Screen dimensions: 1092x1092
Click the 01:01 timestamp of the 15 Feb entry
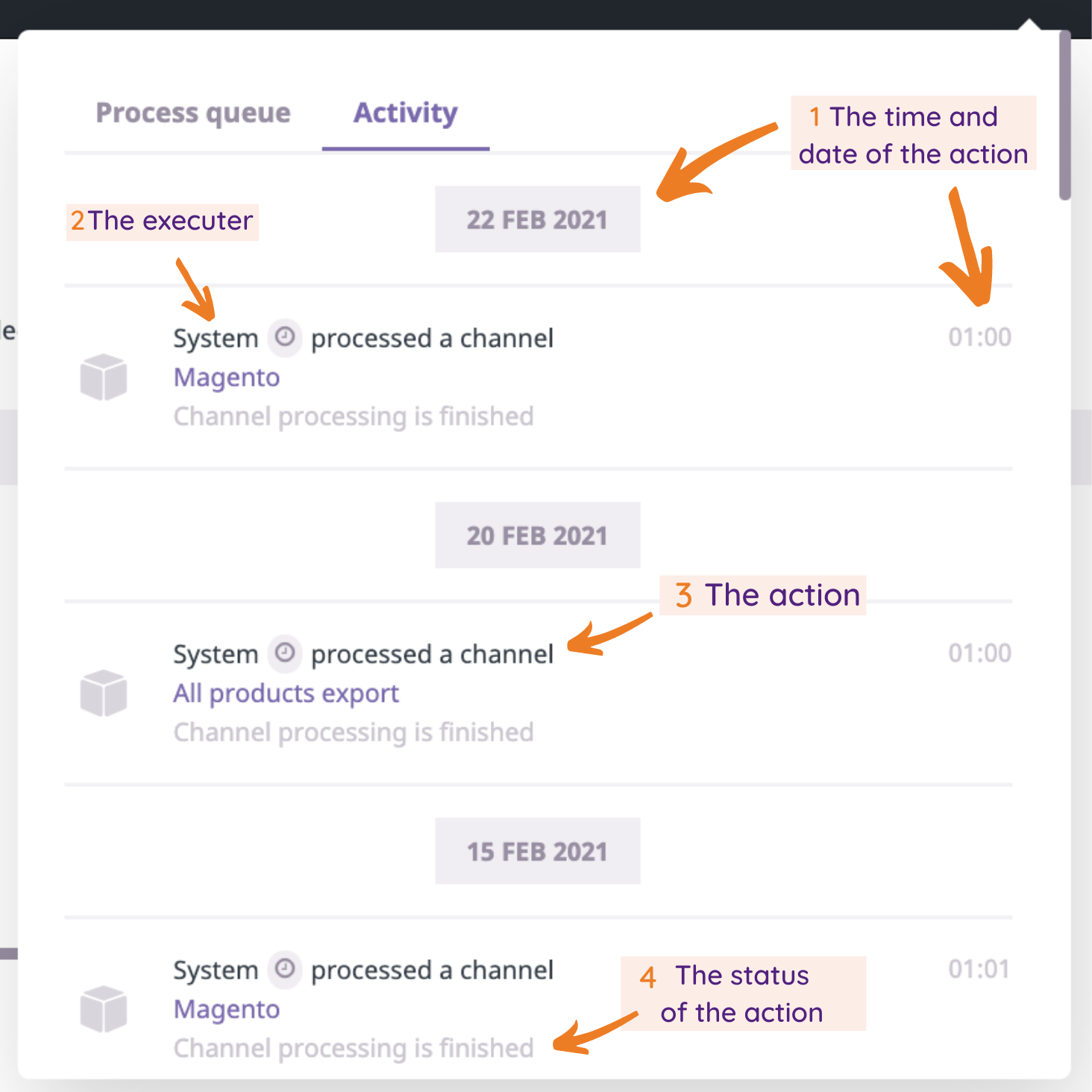(x=979, y=970)
